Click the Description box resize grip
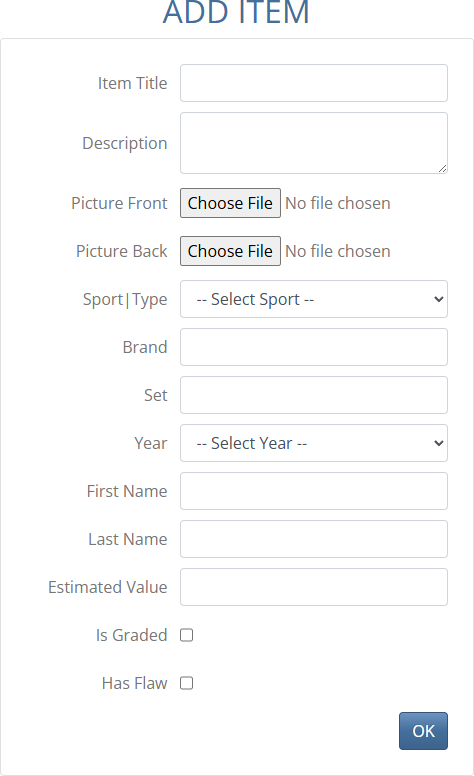474x776 pixels. pos(442,169)
